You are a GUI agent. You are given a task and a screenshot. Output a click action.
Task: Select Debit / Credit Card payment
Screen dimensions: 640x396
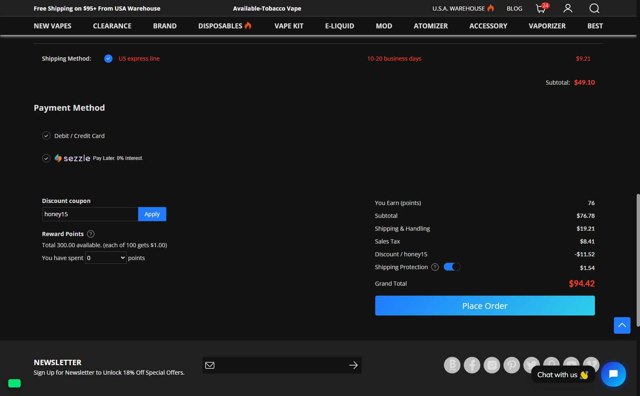point(46,136)
